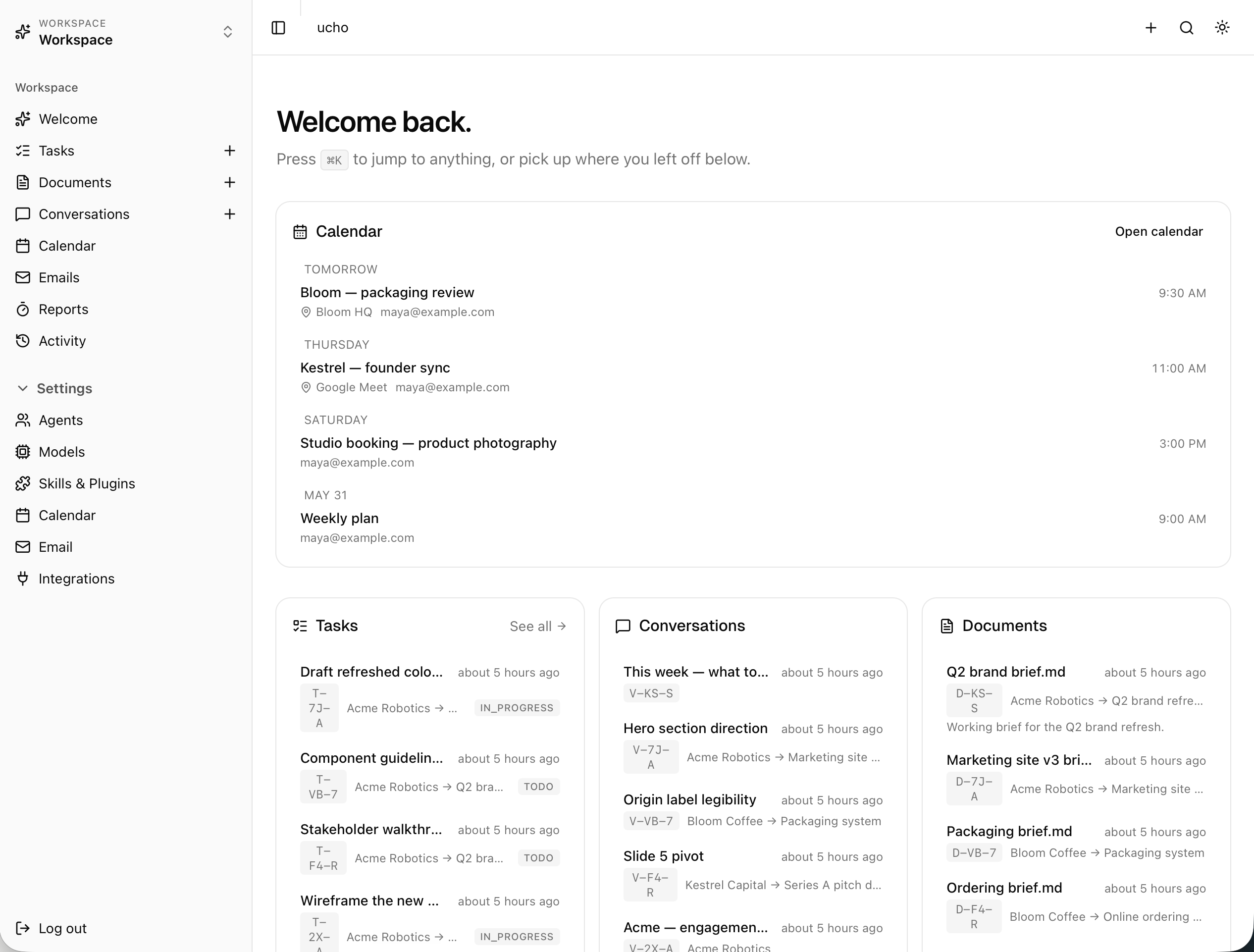
Task: Click the Skills & Plugins puzzle icon
Action: click(23, 483)
